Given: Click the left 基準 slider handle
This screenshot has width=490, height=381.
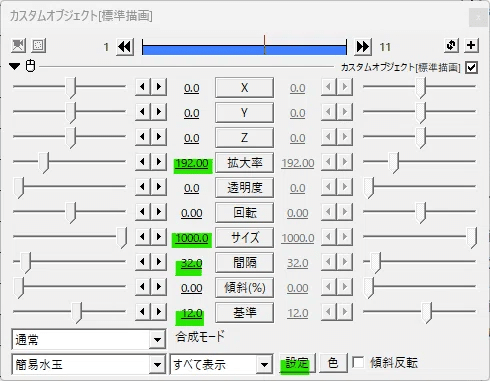Looking at the screenshot, I should 77,313.
